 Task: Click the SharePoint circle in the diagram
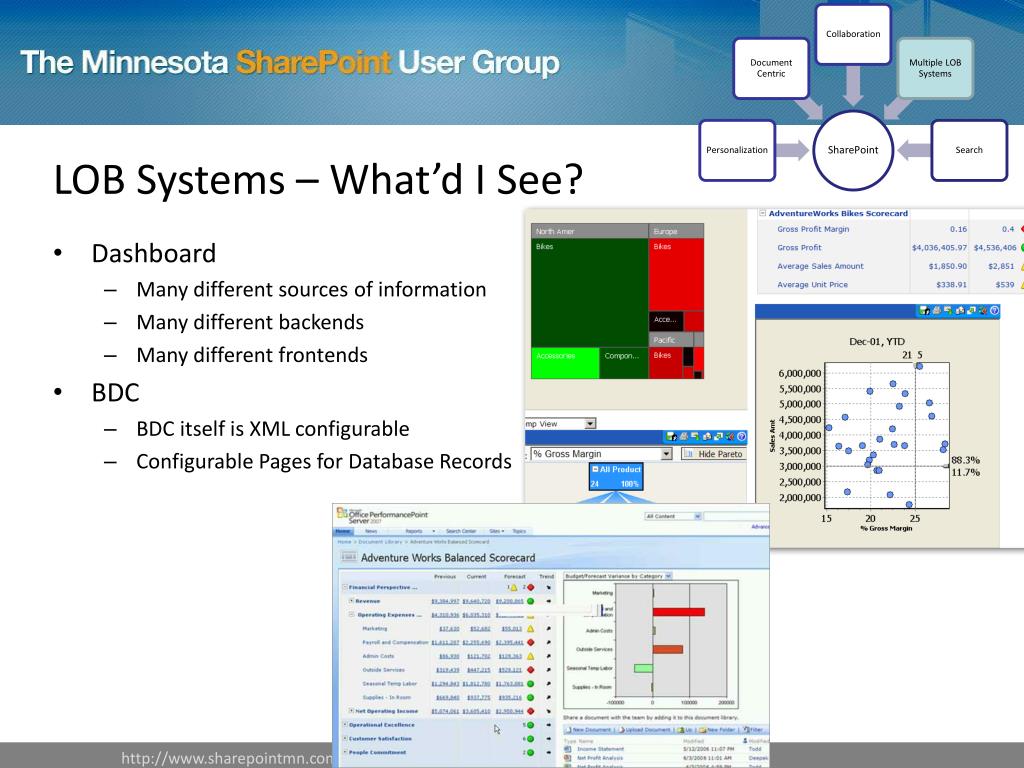click(853, 150)
